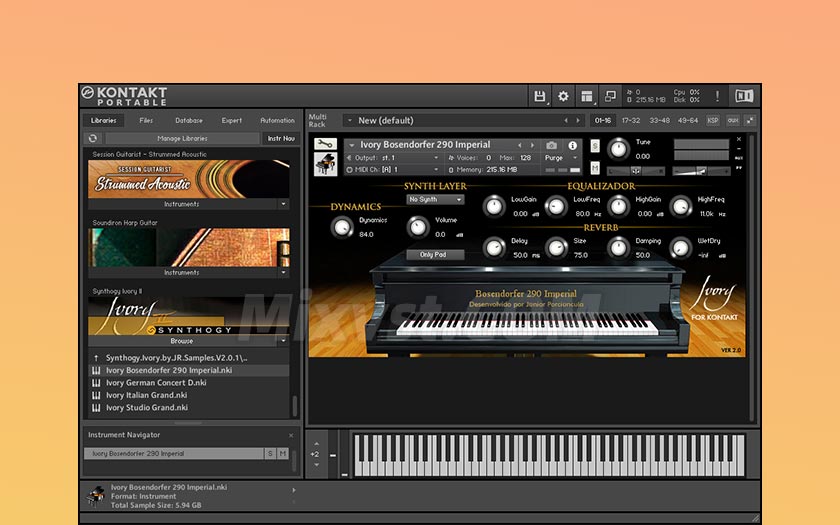Click the reverb Size knob
Image resolution: width=840 pixels, height=525 pixels.
coord(556,248)
